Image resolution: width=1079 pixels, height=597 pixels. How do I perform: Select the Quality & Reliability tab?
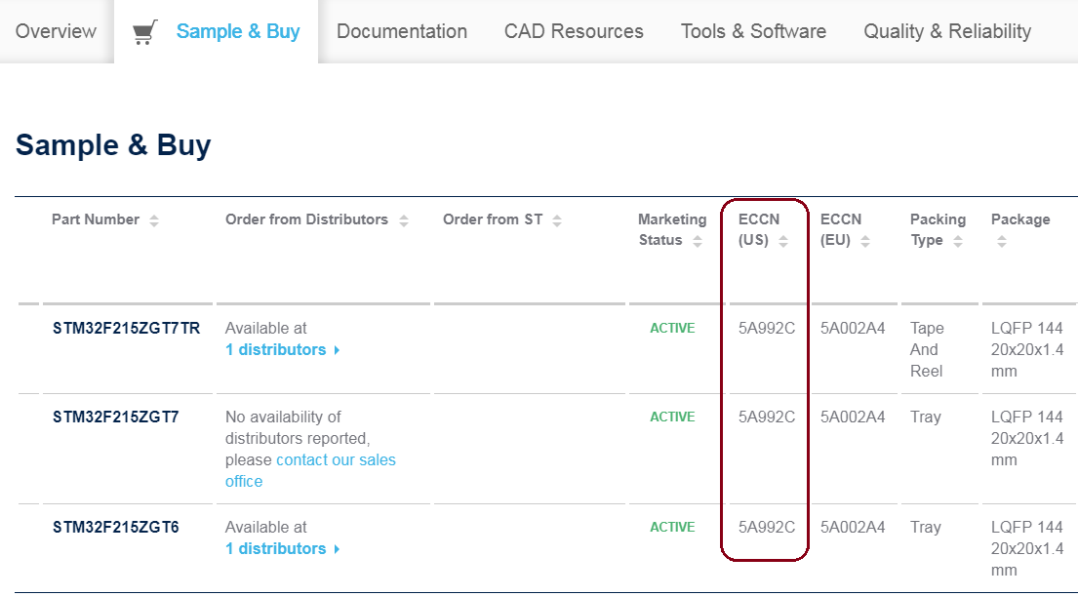[946, 32]
